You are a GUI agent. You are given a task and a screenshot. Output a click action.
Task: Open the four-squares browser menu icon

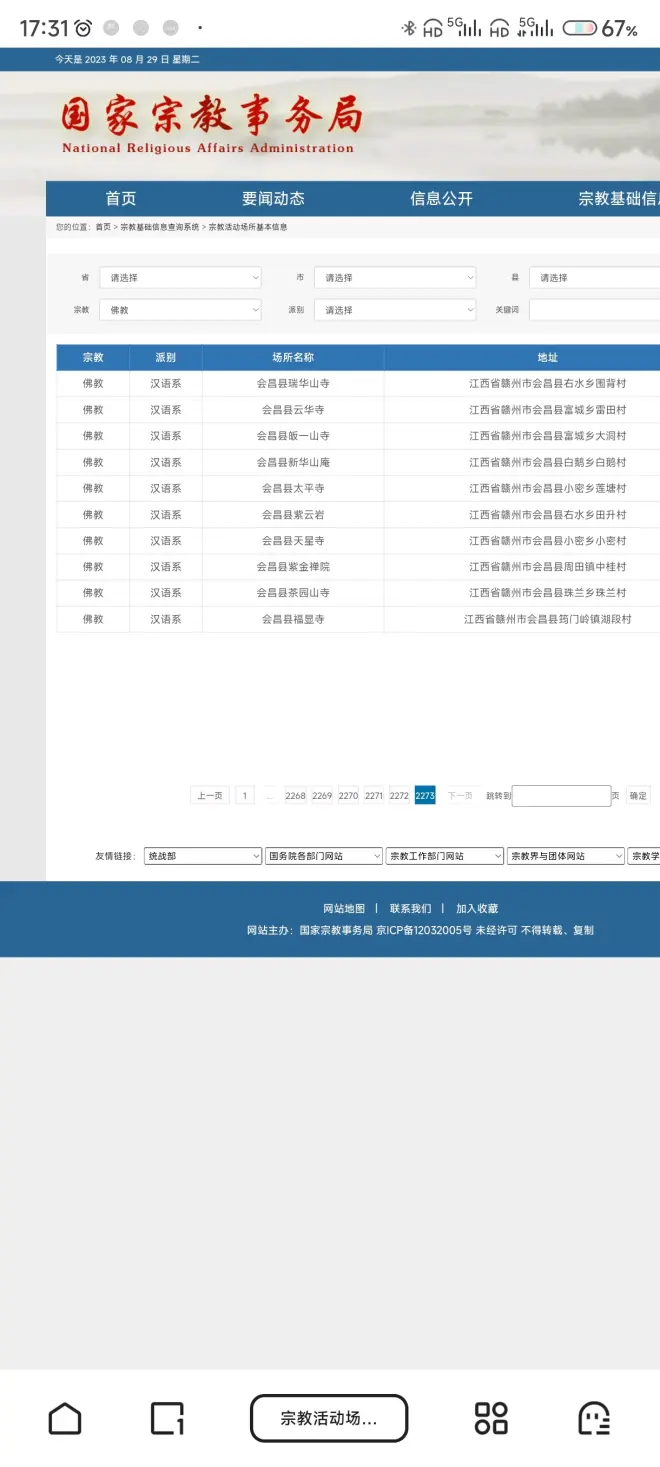click(491, 1418)
